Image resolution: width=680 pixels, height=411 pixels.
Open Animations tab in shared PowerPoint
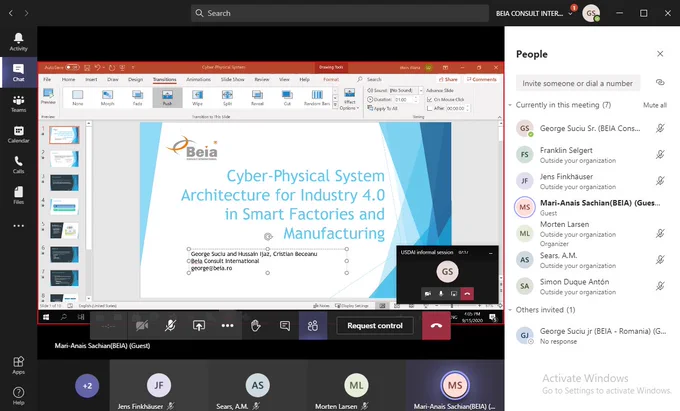tap(198, 79)
